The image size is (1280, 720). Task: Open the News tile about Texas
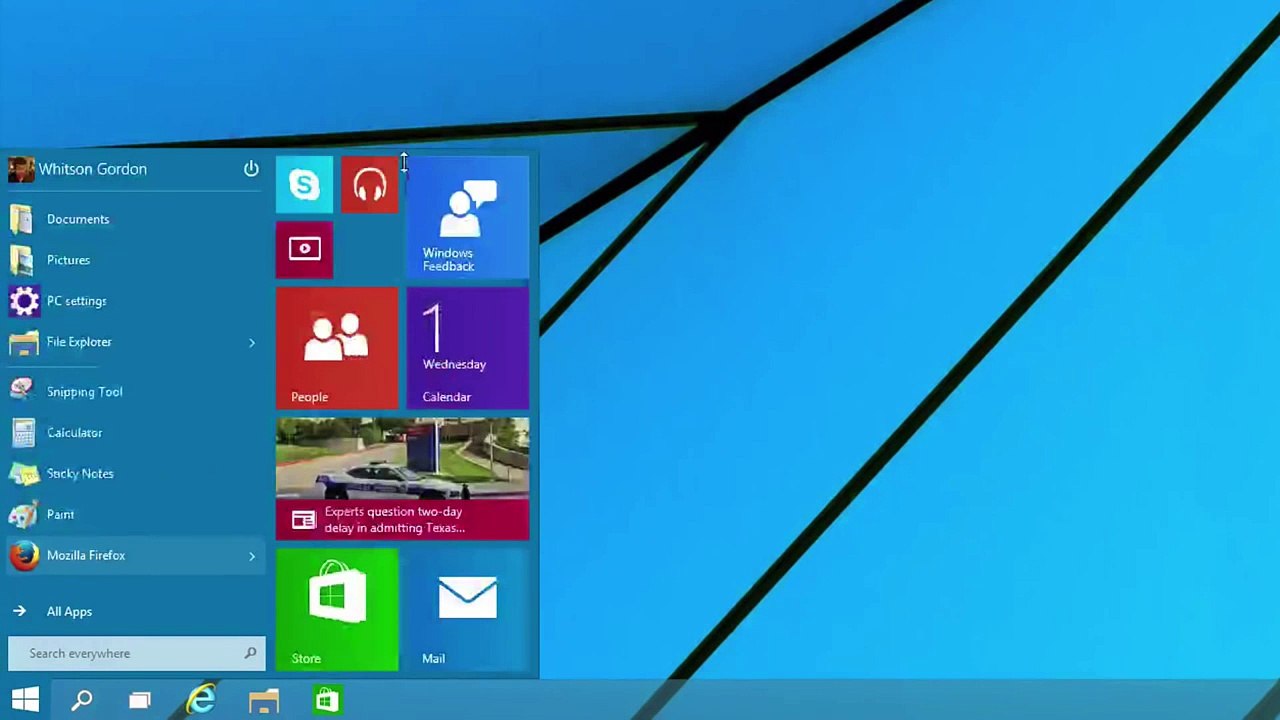[402, 479]
